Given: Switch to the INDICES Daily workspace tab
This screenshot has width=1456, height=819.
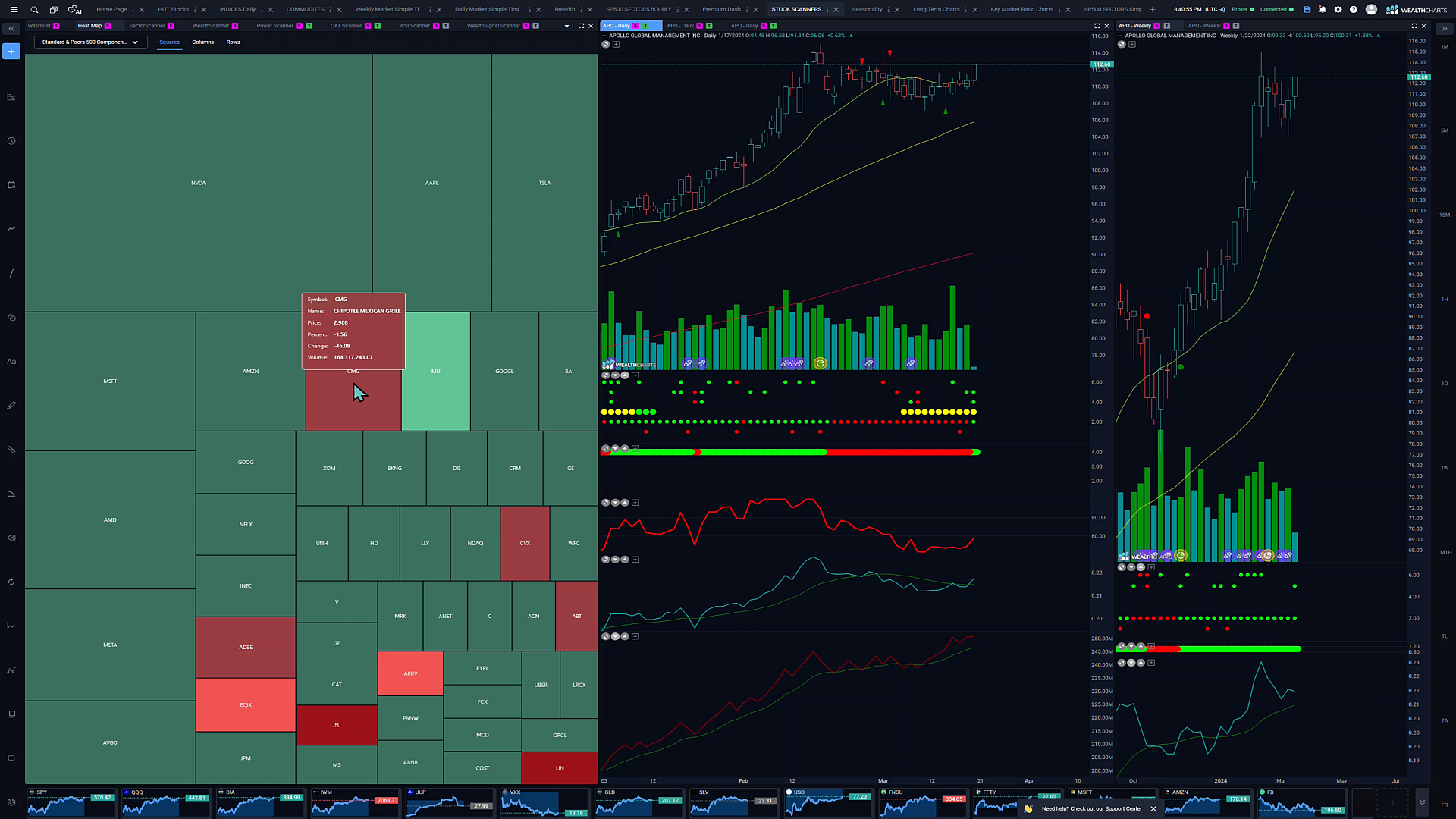Looking at the screenshot, I should [237, 10].
